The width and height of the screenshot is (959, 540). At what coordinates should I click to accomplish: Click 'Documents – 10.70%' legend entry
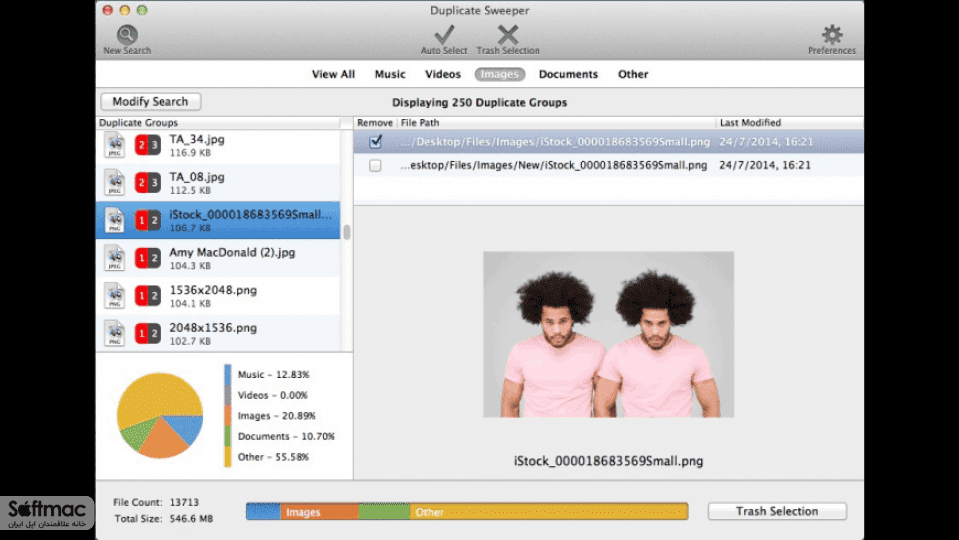pos(286,436)
